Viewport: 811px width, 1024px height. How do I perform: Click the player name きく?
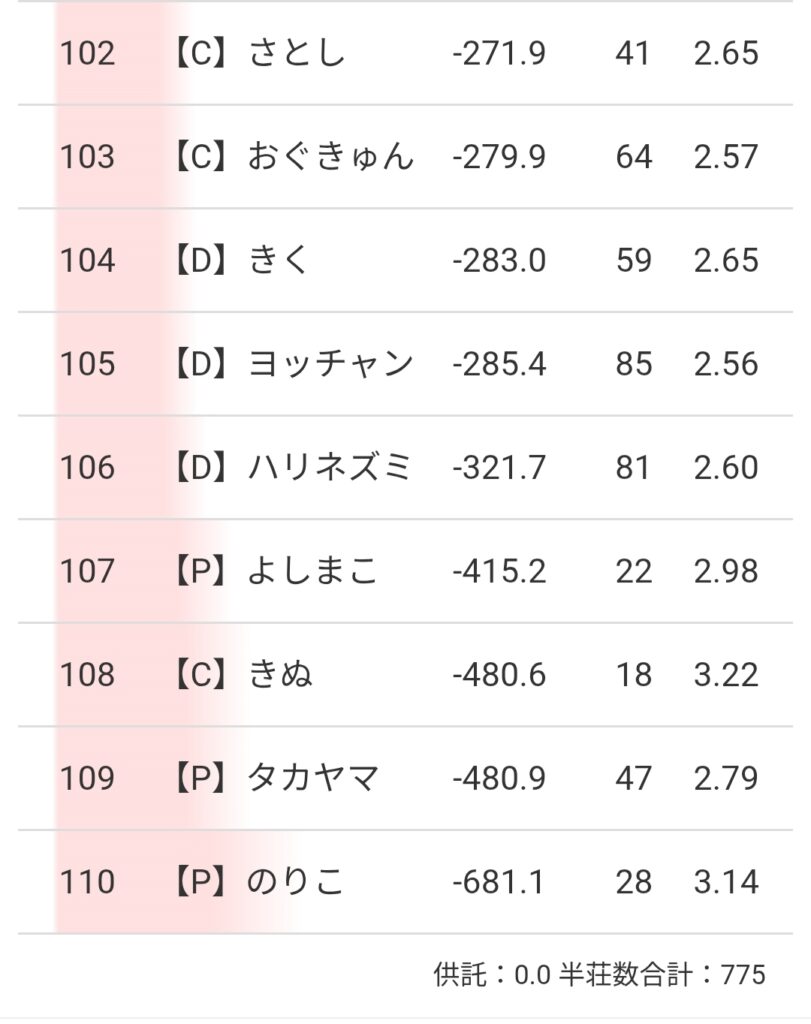coord(279,260)
